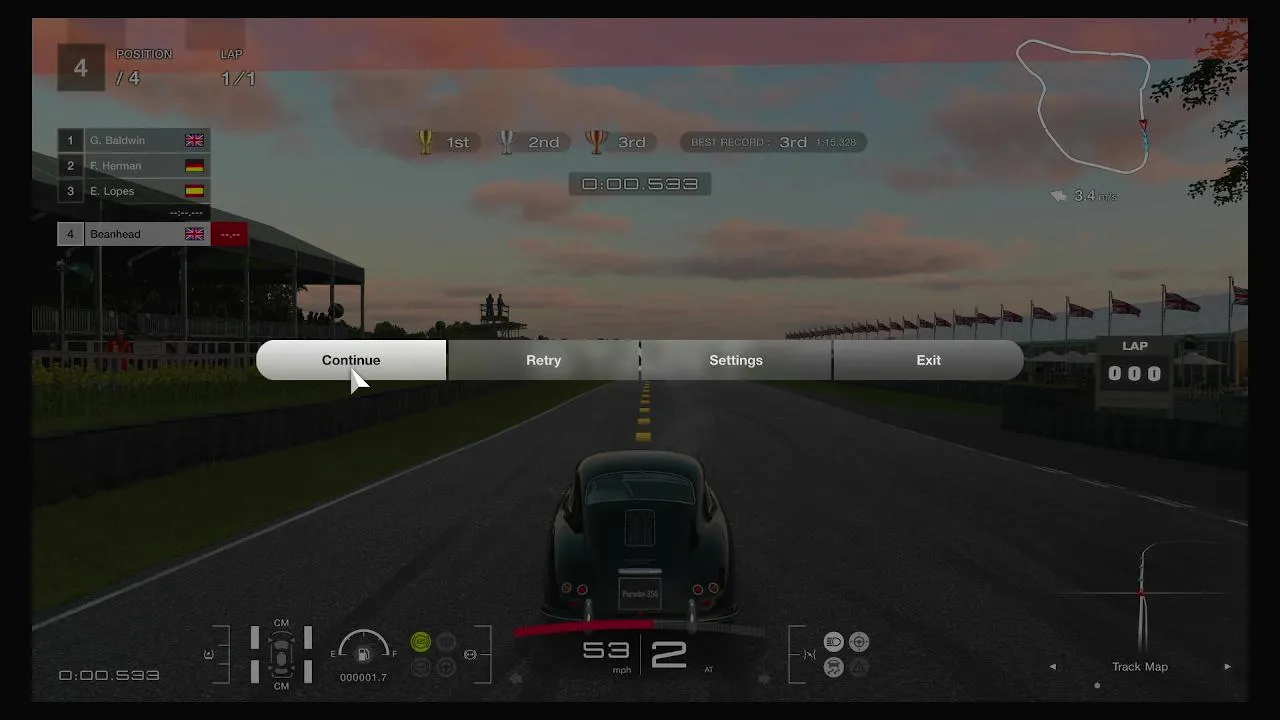Select F. Herman row in the standings
This screenshot has height=720, width=1280.
click(x=133, y=165)
